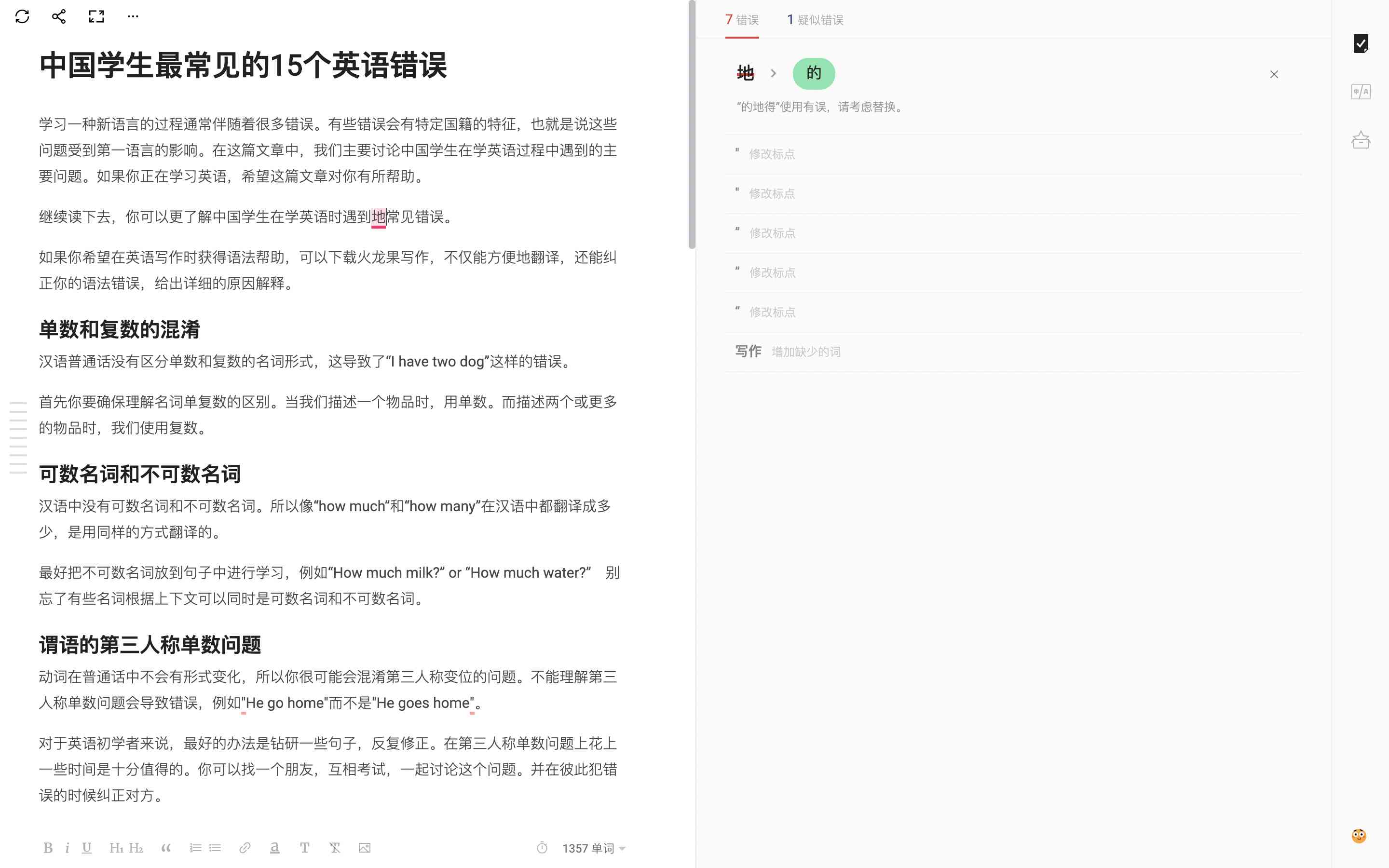The image size is (1389, 868).
Task: Toggle italic formatting
Action: coord(67,848)
